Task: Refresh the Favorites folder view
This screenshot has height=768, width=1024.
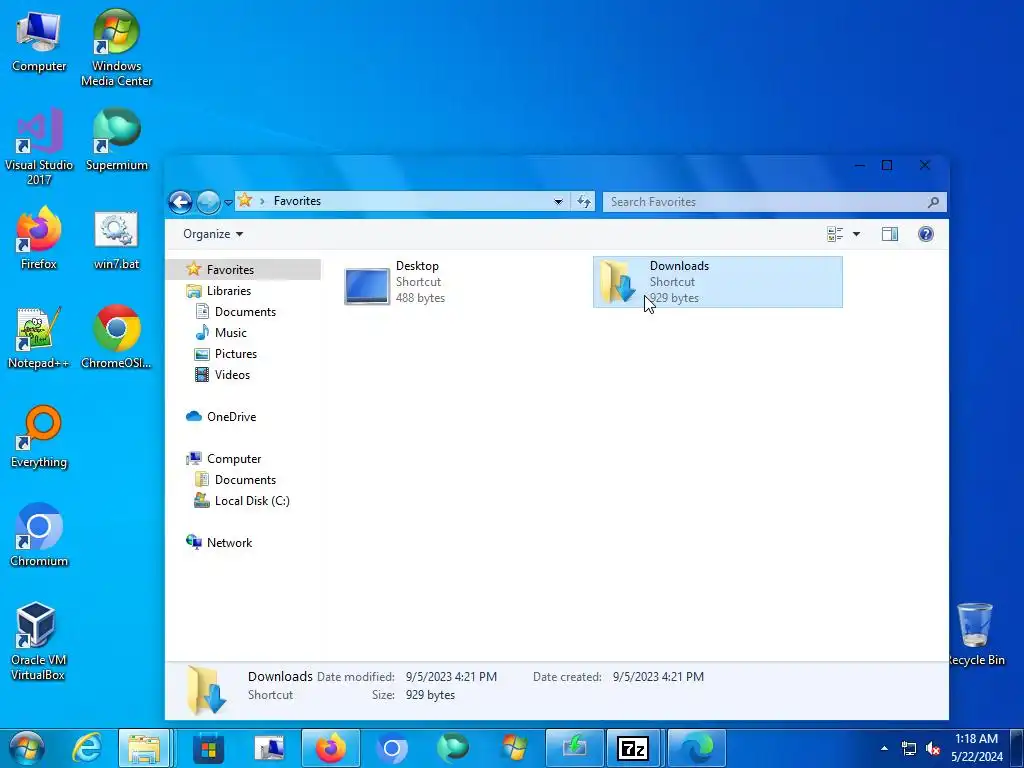Action: [x=583, y=202]
